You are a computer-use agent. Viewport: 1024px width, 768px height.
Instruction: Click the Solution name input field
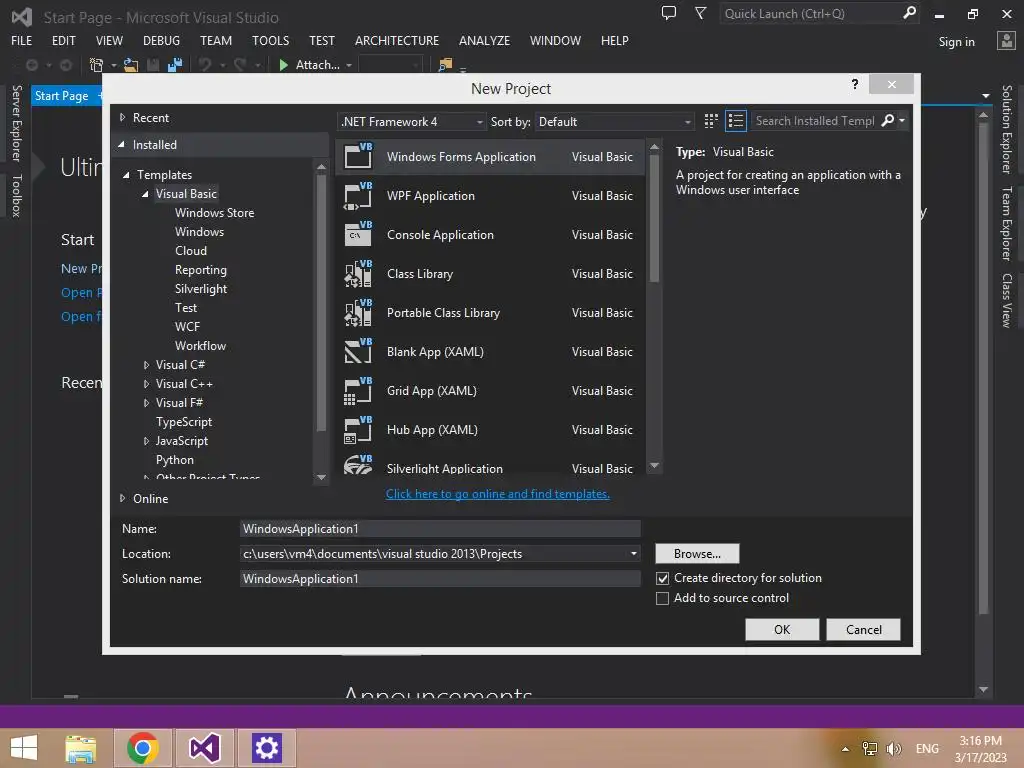(440, 579)
